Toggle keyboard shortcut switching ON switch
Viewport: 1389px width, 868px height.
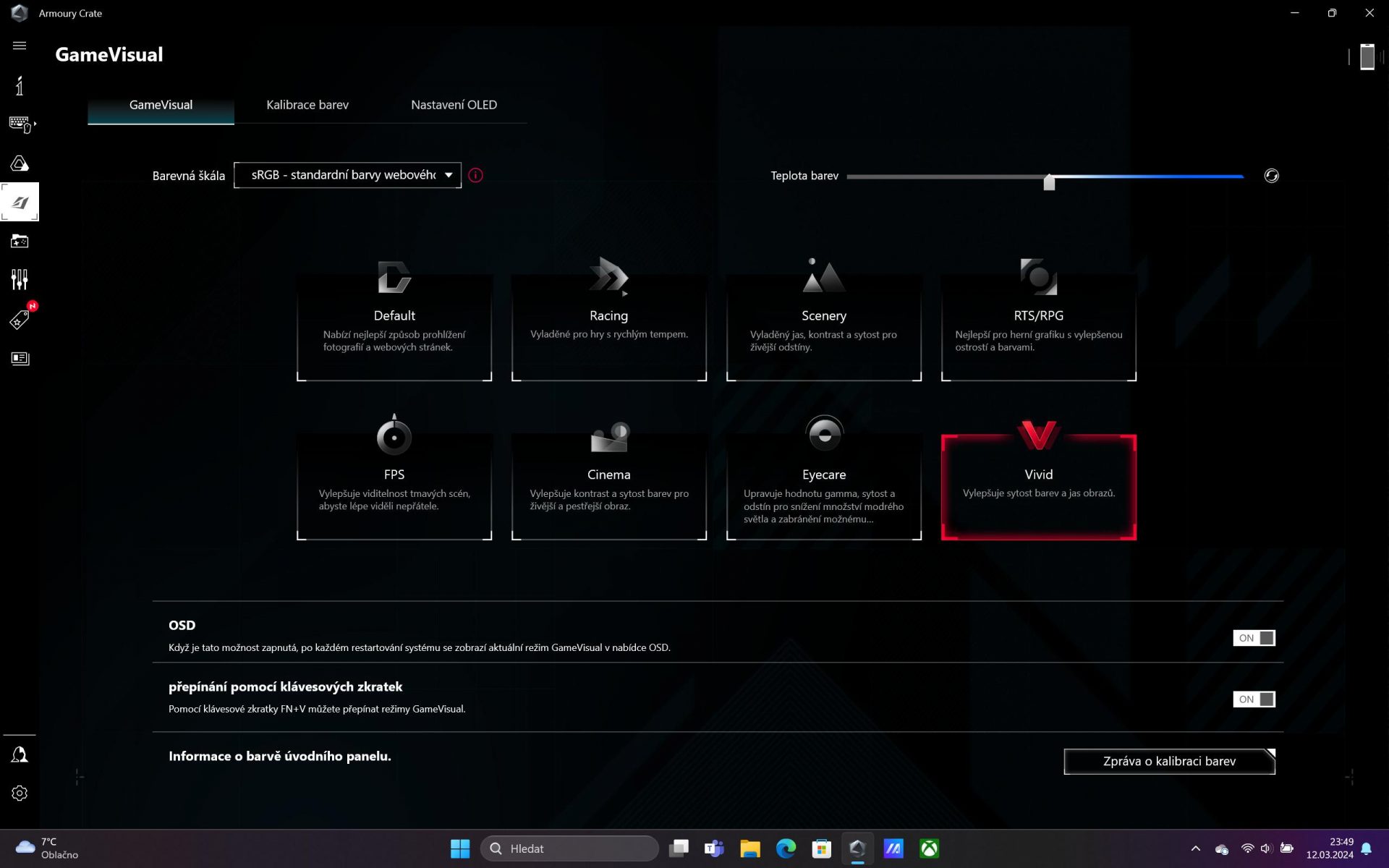[x=1254, y=699]
